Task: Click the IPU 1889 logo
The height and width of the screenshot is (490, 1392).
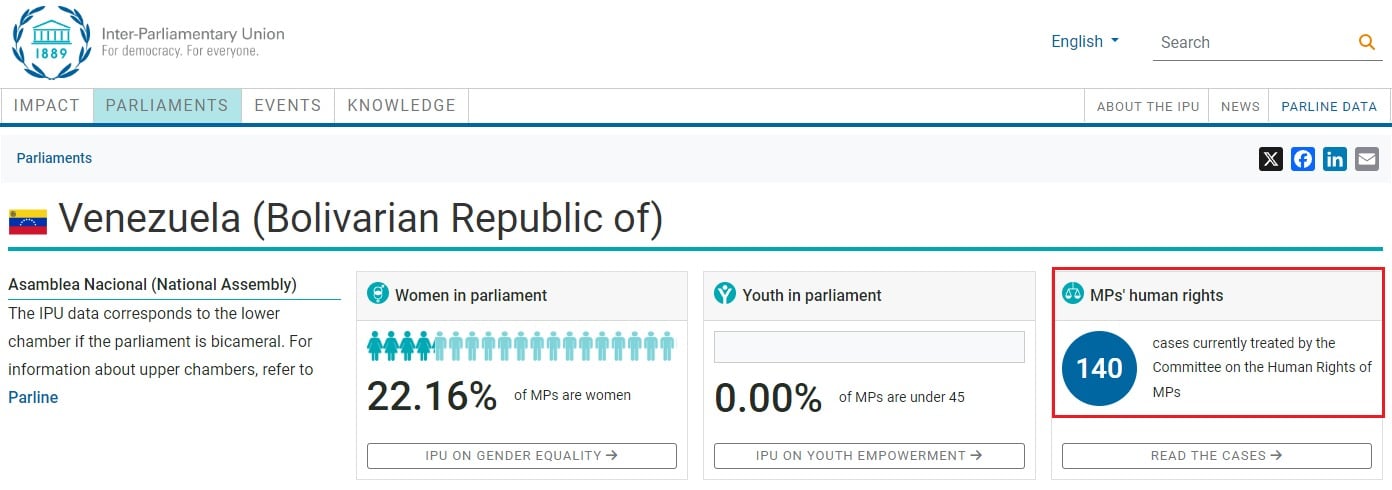Action: (50, 42)
